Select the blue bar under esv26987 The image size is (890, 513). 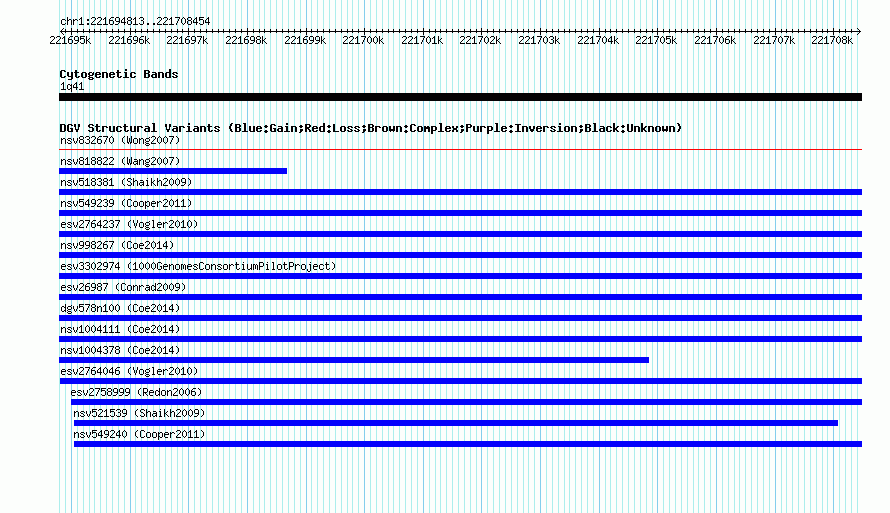pyautogui.click(x=460, y=297)
